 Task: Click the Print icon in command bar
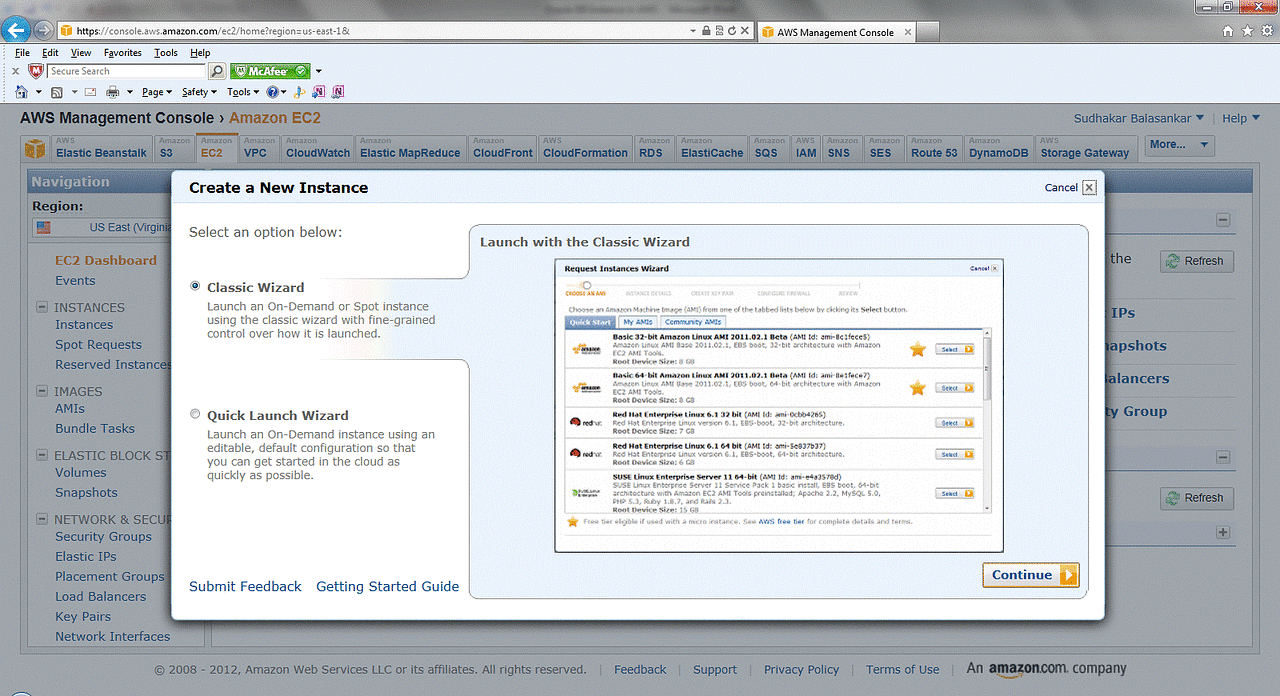click(x=113, y=92)
